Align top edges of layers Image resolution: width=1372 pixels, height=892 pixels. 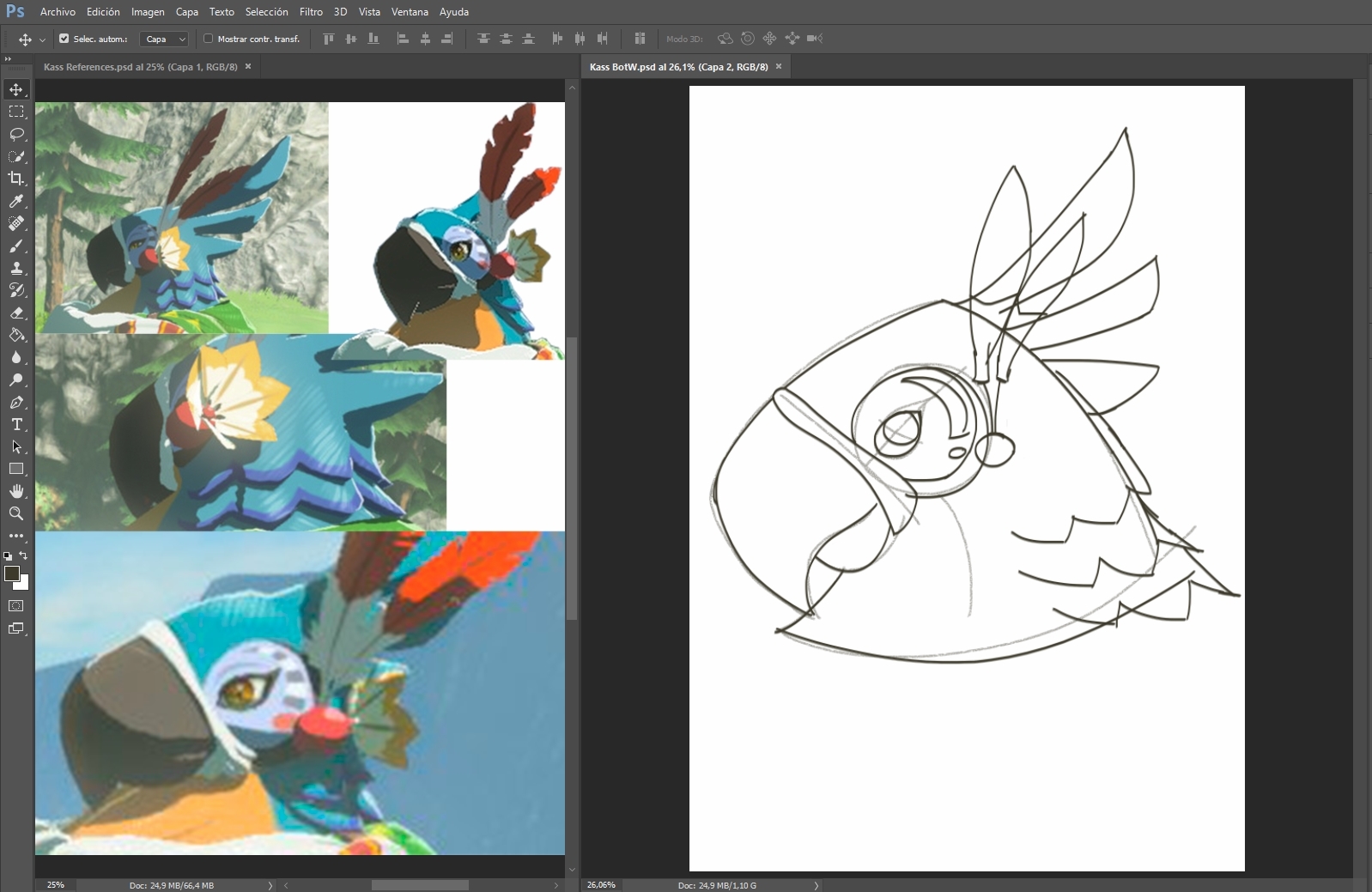click(328, 39)
